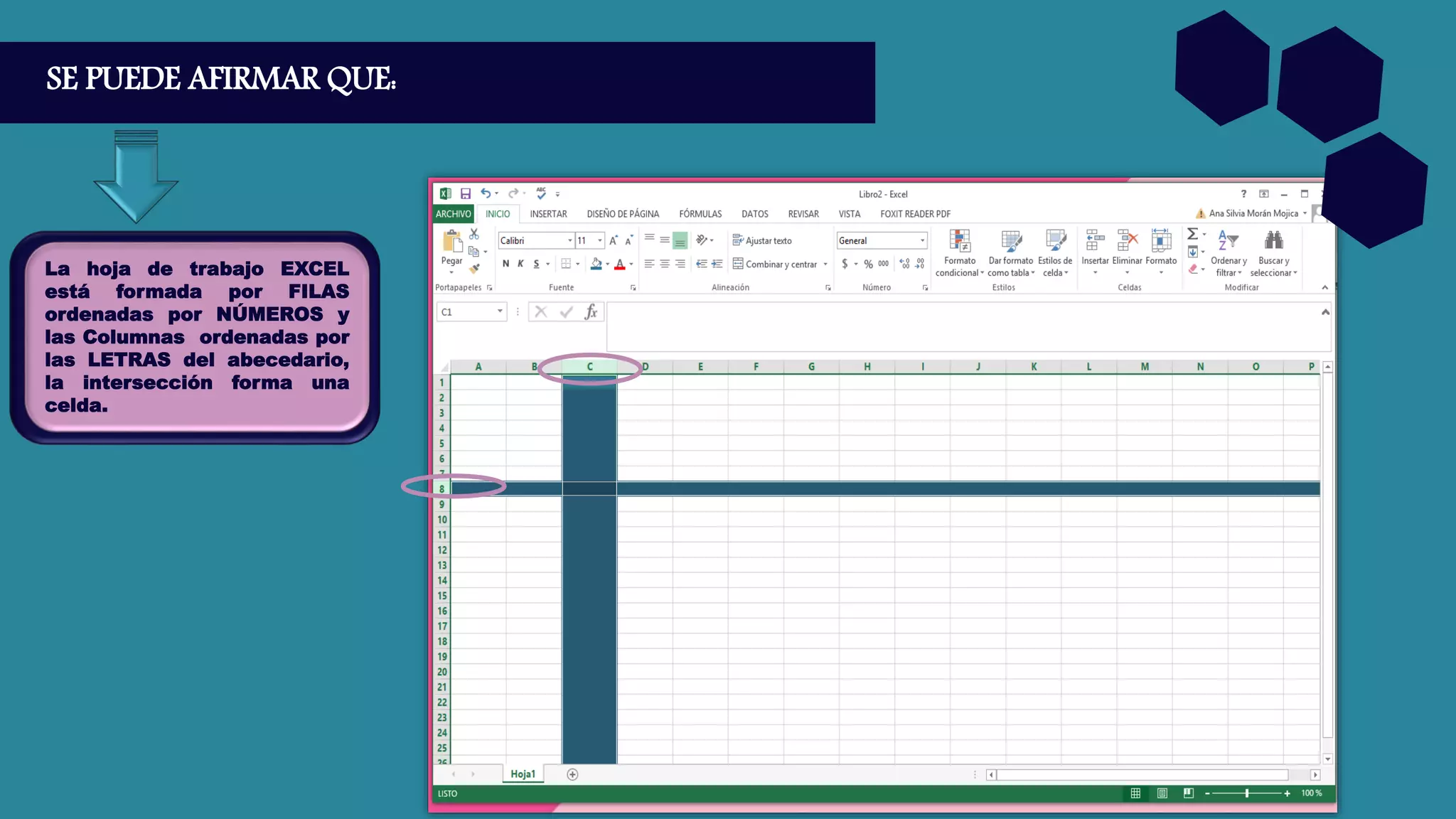Click Combinar y centrar button
The width and height of the screenshot is (1456, 819).
point(775,264)
